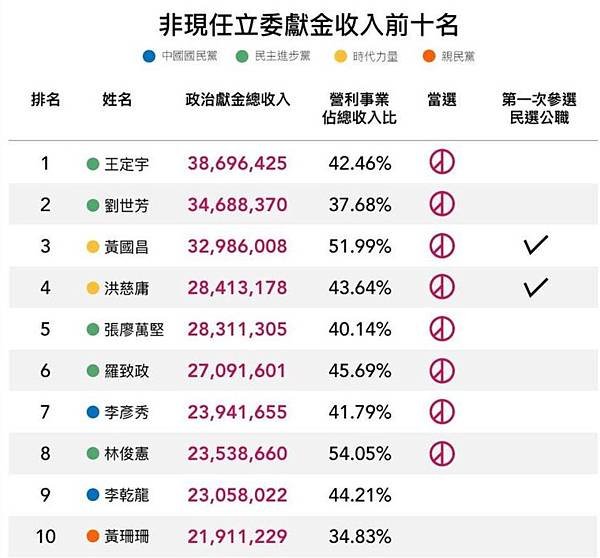Click the elected stamp icon for 洪慈庸
600x558 pixels.
point(442,287)
